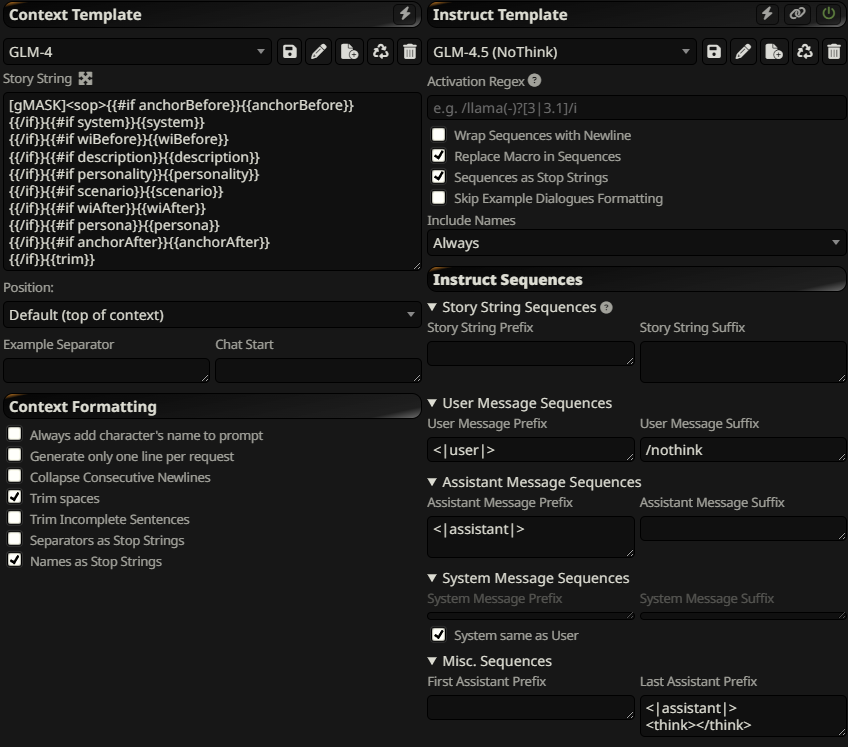Toggle System same as User checkbox

point(438,635)
